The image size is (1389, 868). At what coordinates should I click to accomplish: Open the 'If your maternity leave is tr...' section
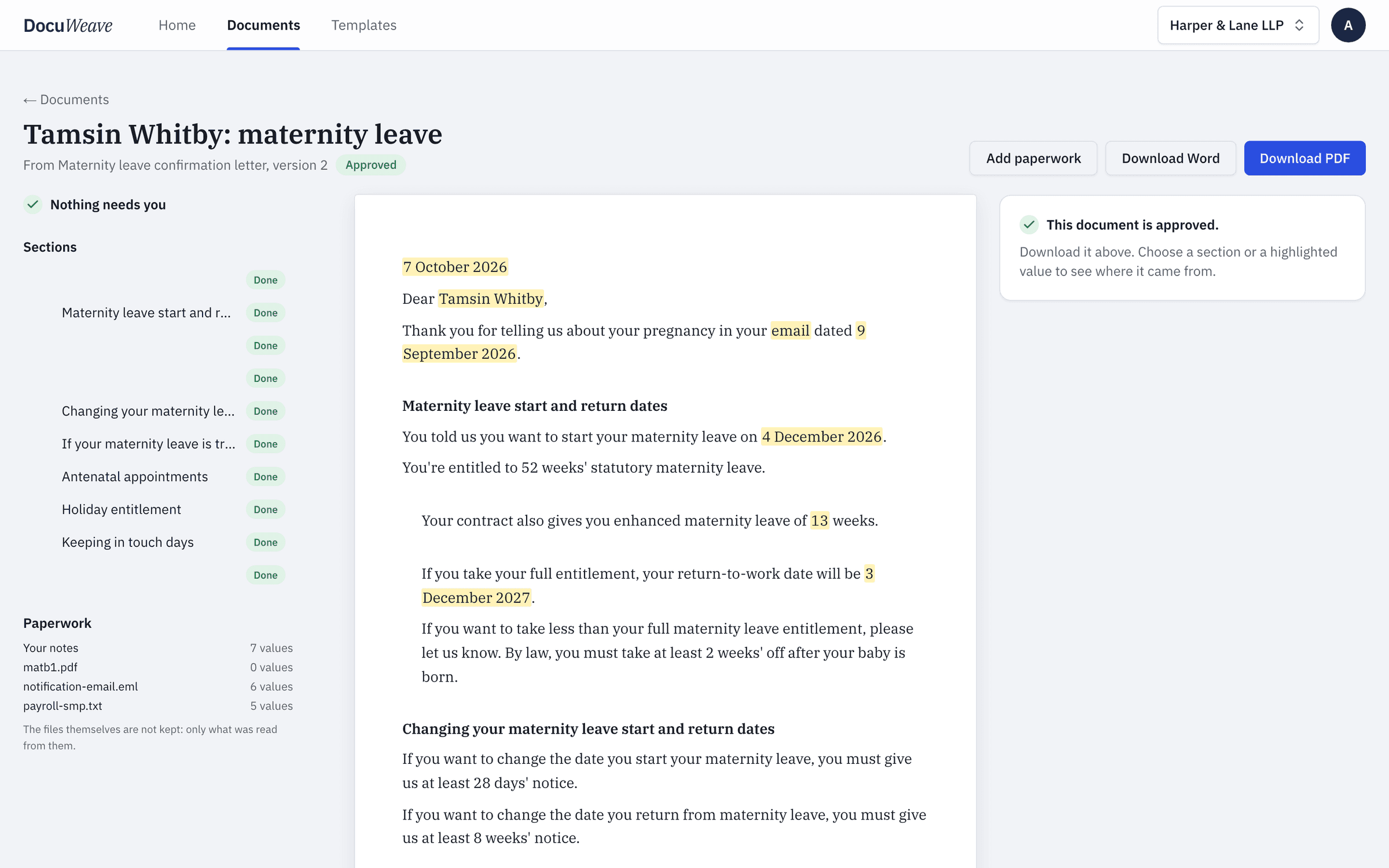click(x=149, y=444)
